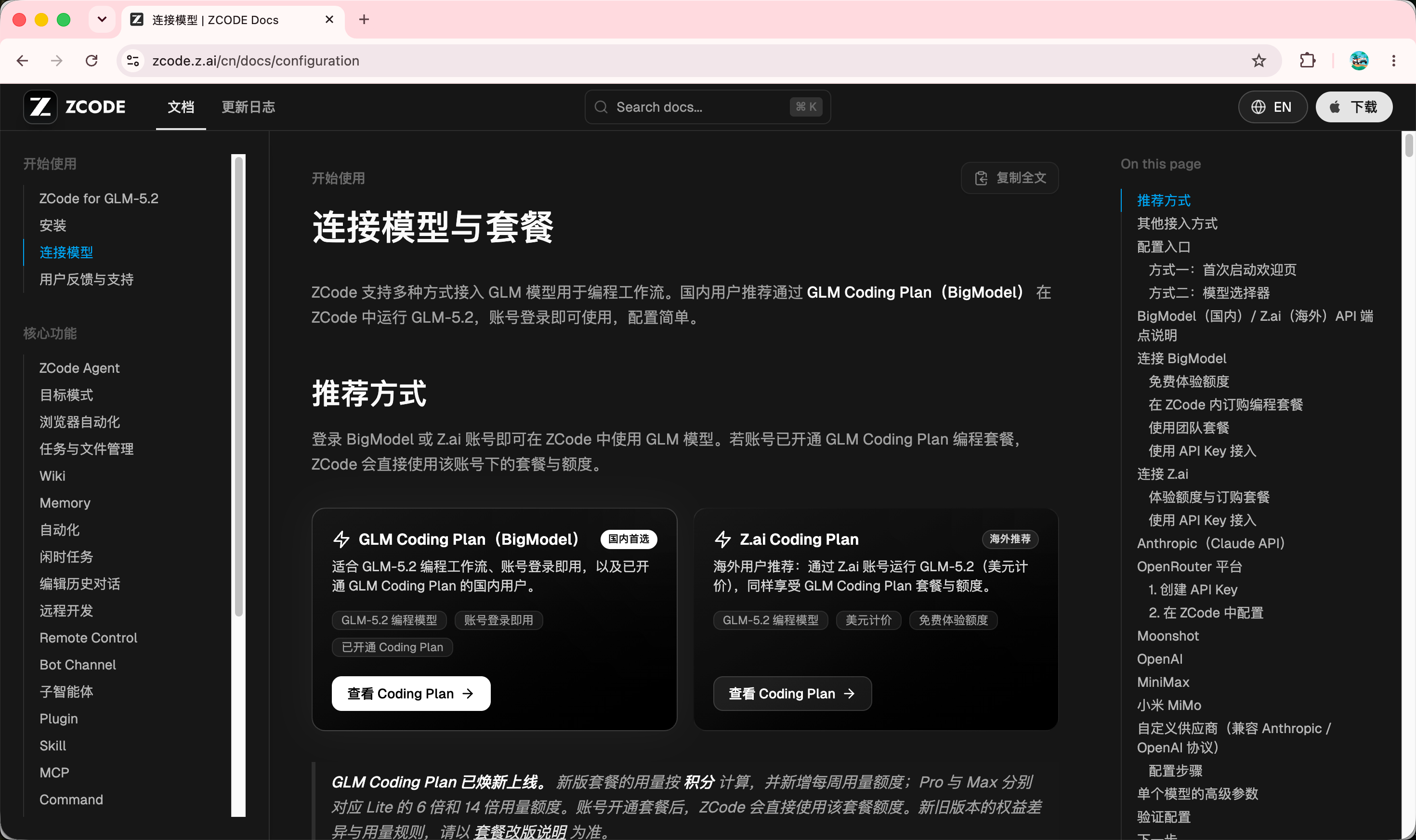Jump to 体验额度与订购套餐 section
Viewport: 1416px width, 840px height.
pyautogui.click(x=1209, y=497)
